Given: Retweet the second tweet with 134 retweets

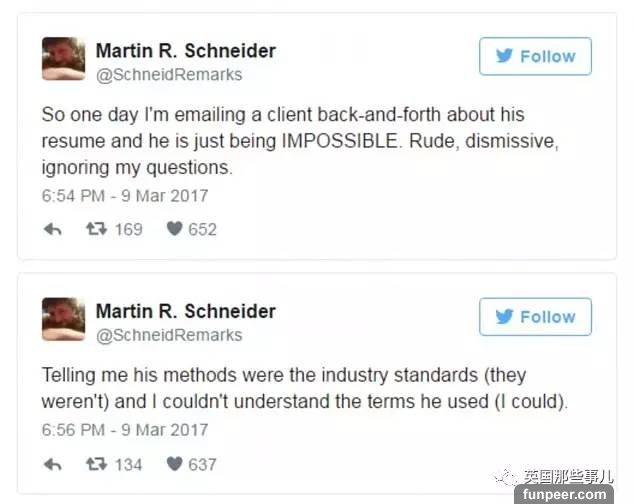Looking at the screenshot, I should 97,464.
